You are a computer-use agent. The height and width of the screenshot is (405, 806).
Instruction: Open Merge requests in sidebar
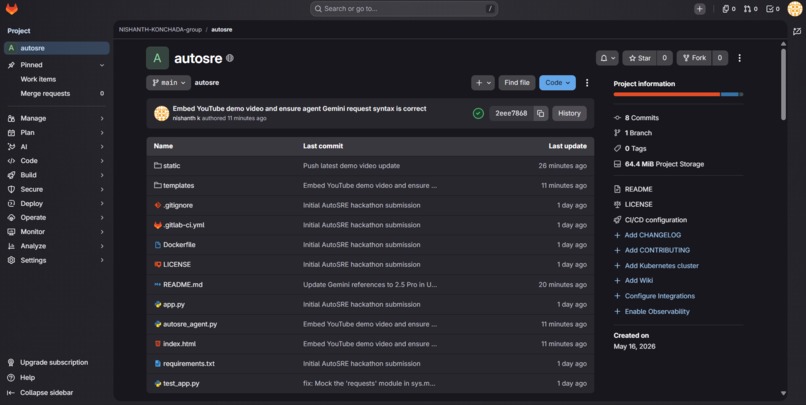[57, 94]
